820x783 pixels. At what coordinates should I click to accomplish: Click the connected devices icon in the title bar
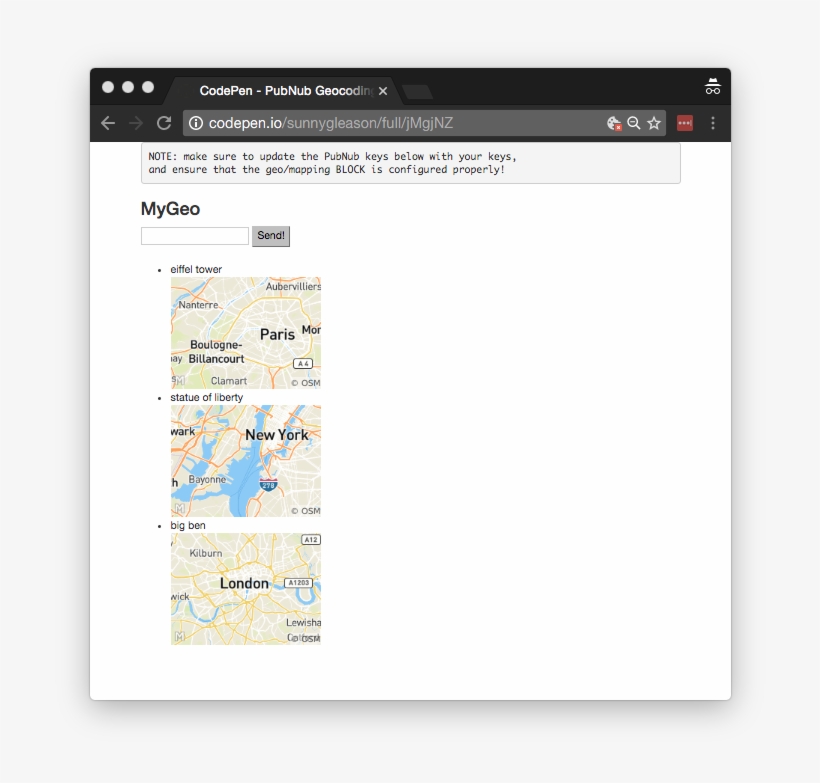pyautogui.click(x=712, y=87)
